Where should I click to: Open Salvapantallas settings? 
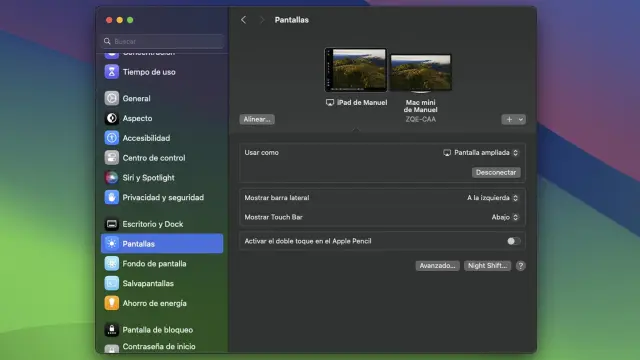(x=162, y=283)
